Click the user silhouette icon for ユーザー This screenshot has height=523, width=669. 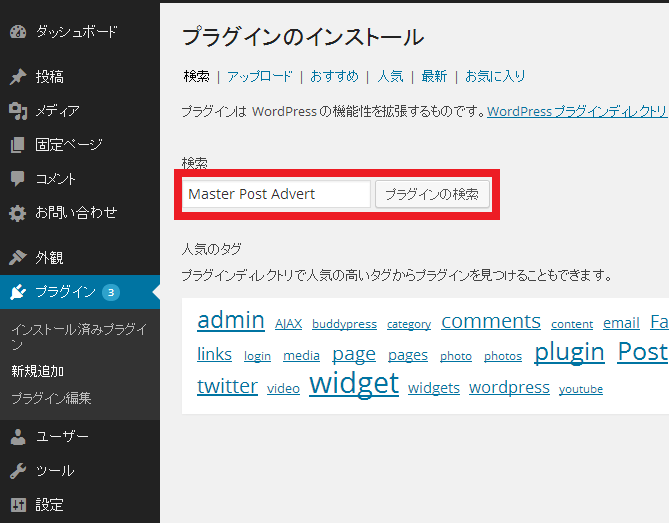(17, 437)
